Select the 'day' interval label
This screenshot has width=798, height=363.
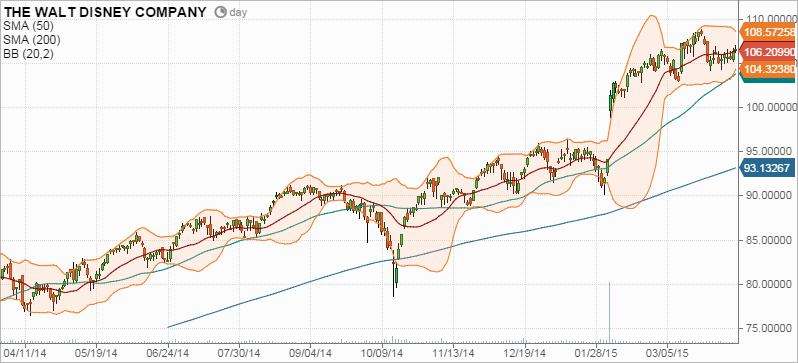click(x=238, y=13)
